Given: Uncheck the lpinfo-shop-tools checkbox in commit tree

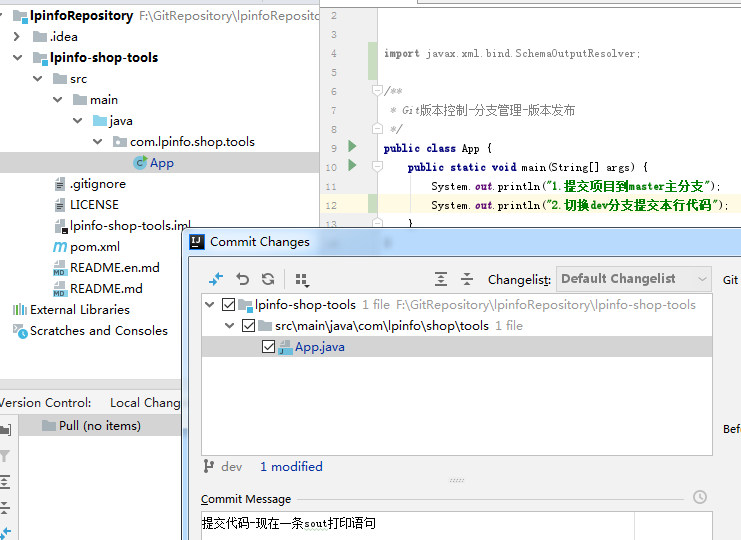Looking at the screenshot, I should point(229,305).
